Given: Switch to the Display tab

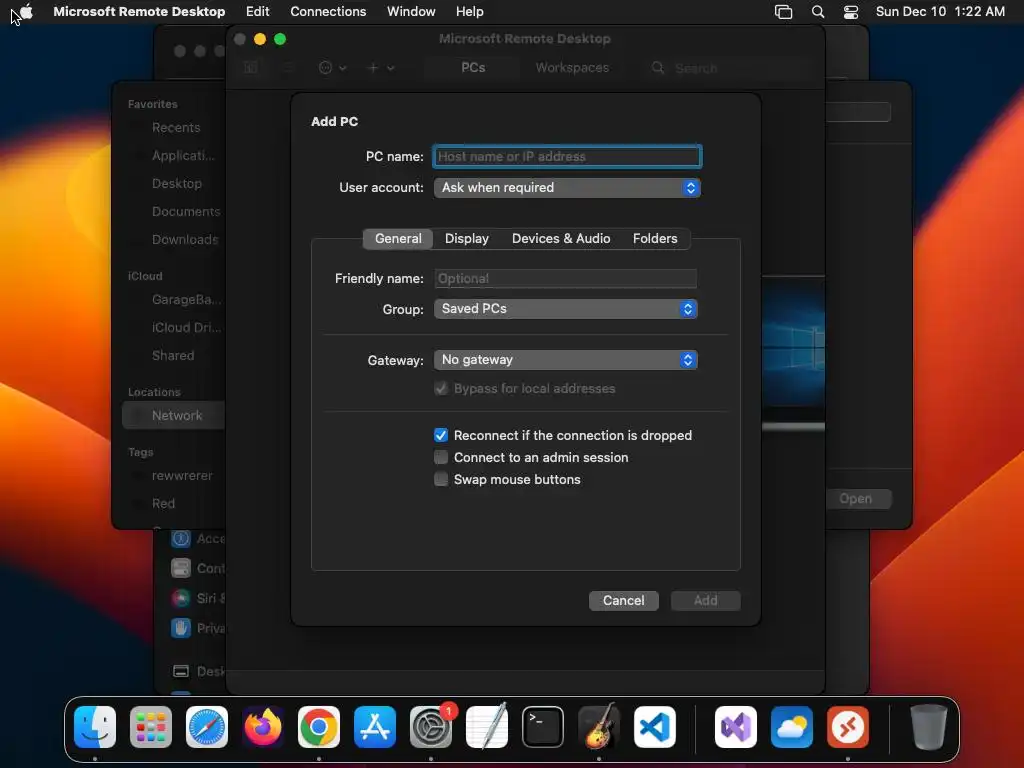Looking at the screenshot, I should coord(466,238).
